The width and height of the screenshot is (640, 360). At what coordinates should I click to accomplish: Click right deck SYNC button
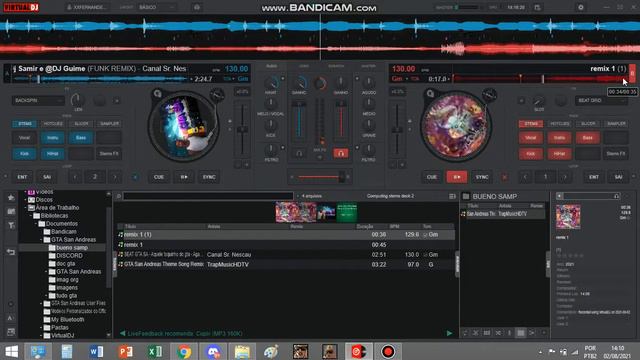tap(482, 177)
